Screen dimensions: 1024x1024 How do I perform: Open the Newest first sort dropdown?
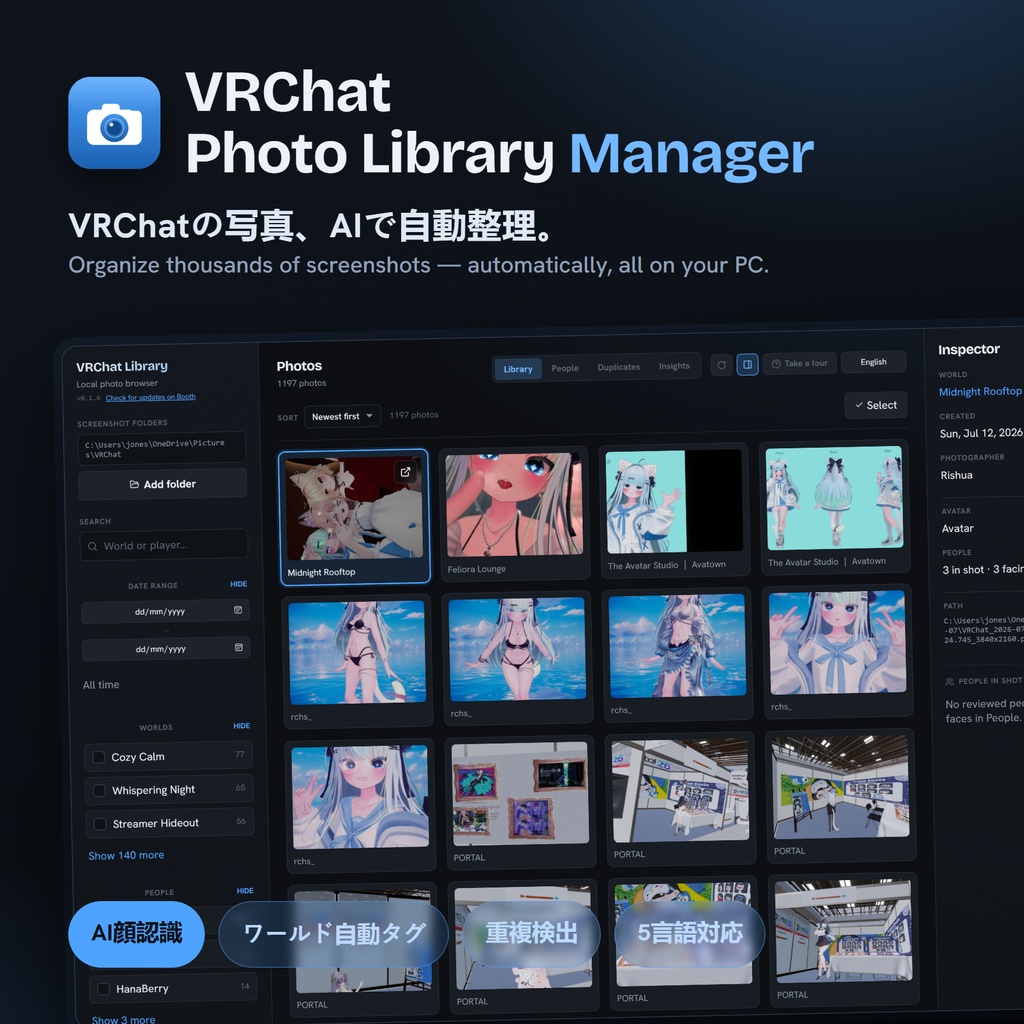click(x=342, y=416)
